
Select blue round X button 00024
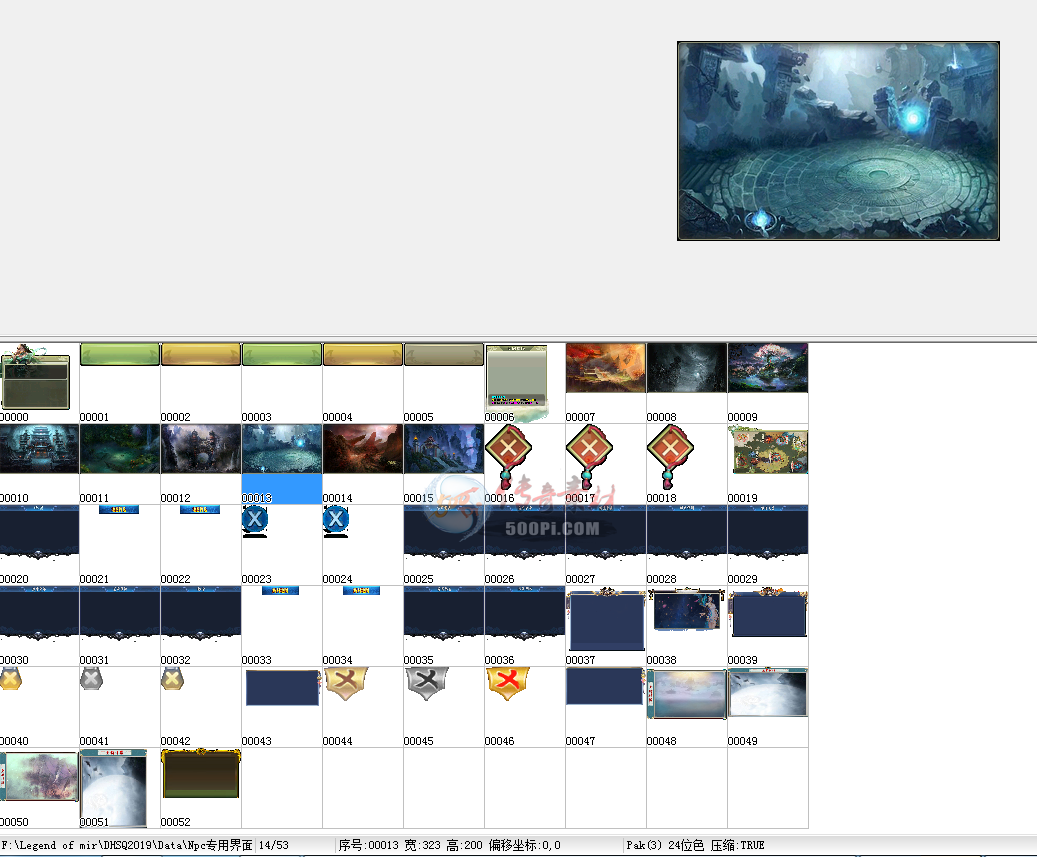pos(335,521)
